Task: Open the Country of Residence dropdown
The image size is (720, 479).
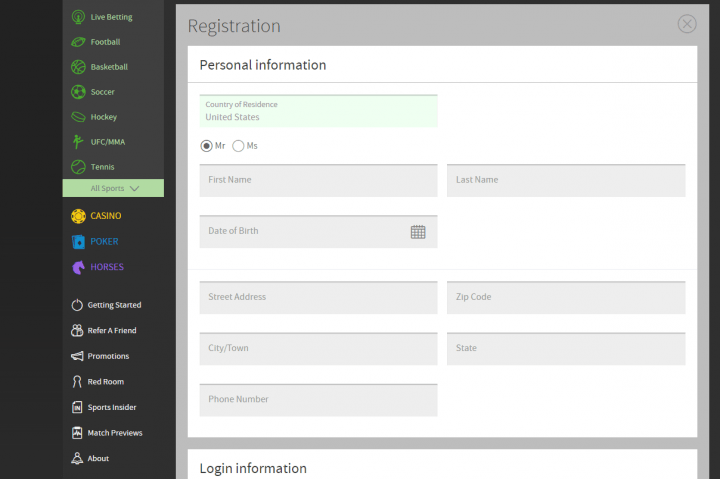Action: click(318, 111)
